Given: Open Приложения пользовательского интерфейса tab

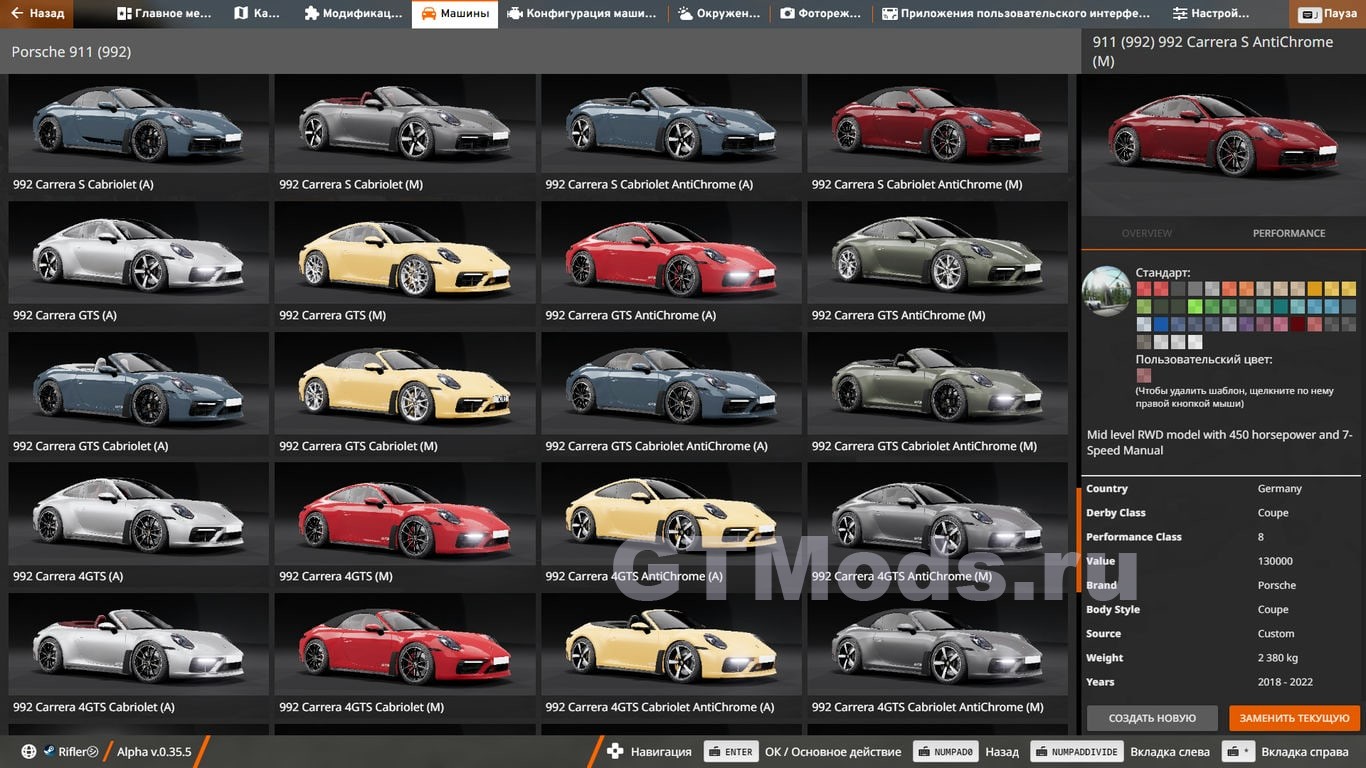Looking at the screenshot, I should pos(1016,14).
